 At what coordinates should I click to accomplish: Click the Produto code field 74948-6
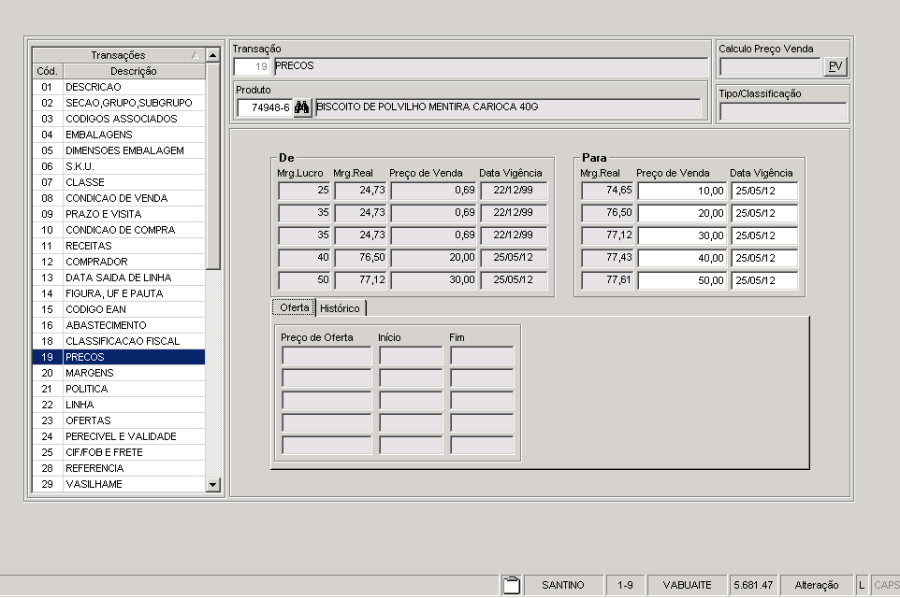point(265,108)
